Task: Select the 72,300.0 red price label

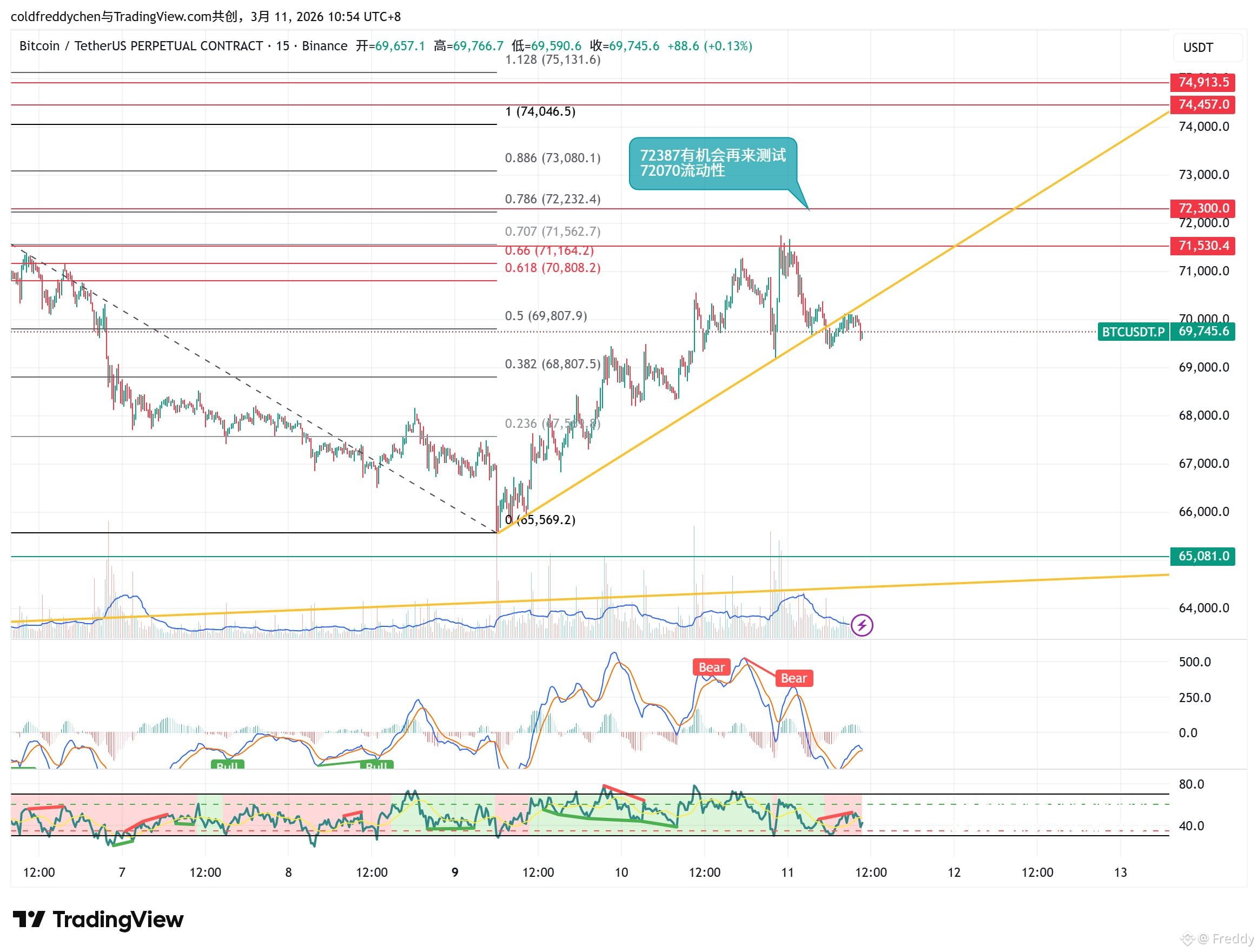Action: point(1203,208)
